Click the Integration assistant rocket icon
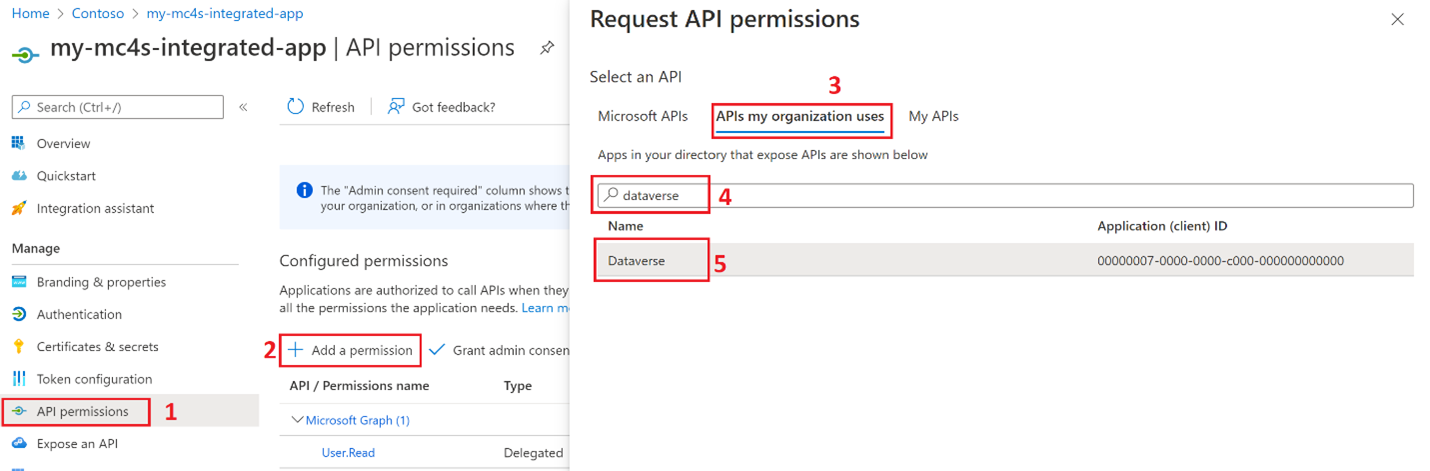The height and width of the screenshot is (471, 1430). [x=19, y=208]
